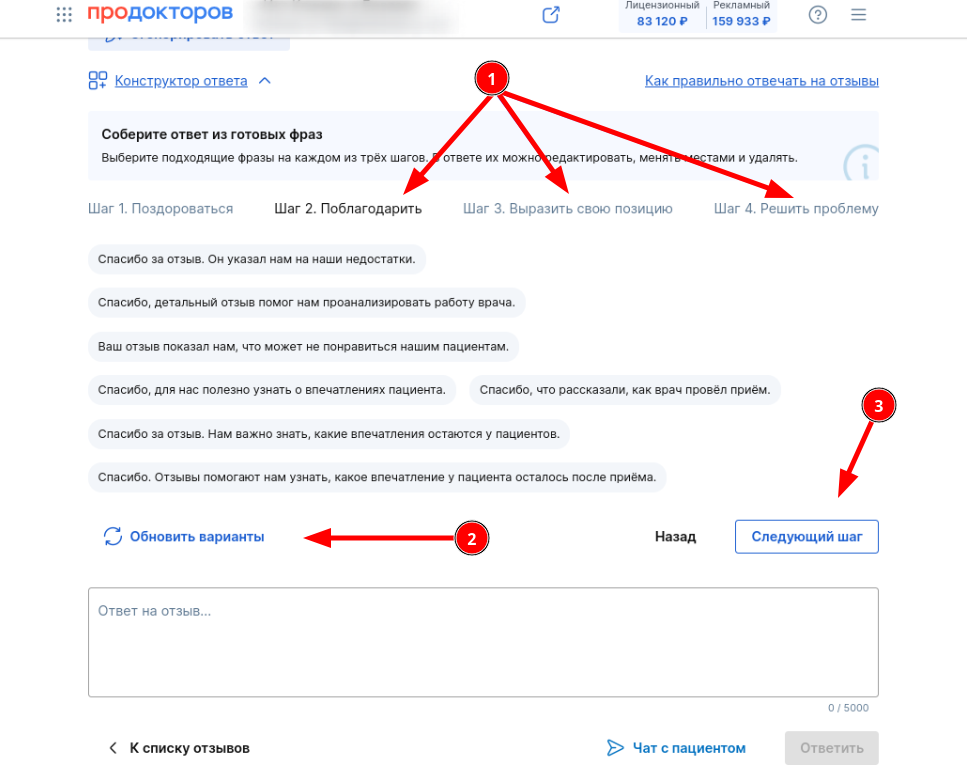
Task: Select phrase Спасибо, что рассказали, как врач провёл приём
Action: click(x=625, y=390)
